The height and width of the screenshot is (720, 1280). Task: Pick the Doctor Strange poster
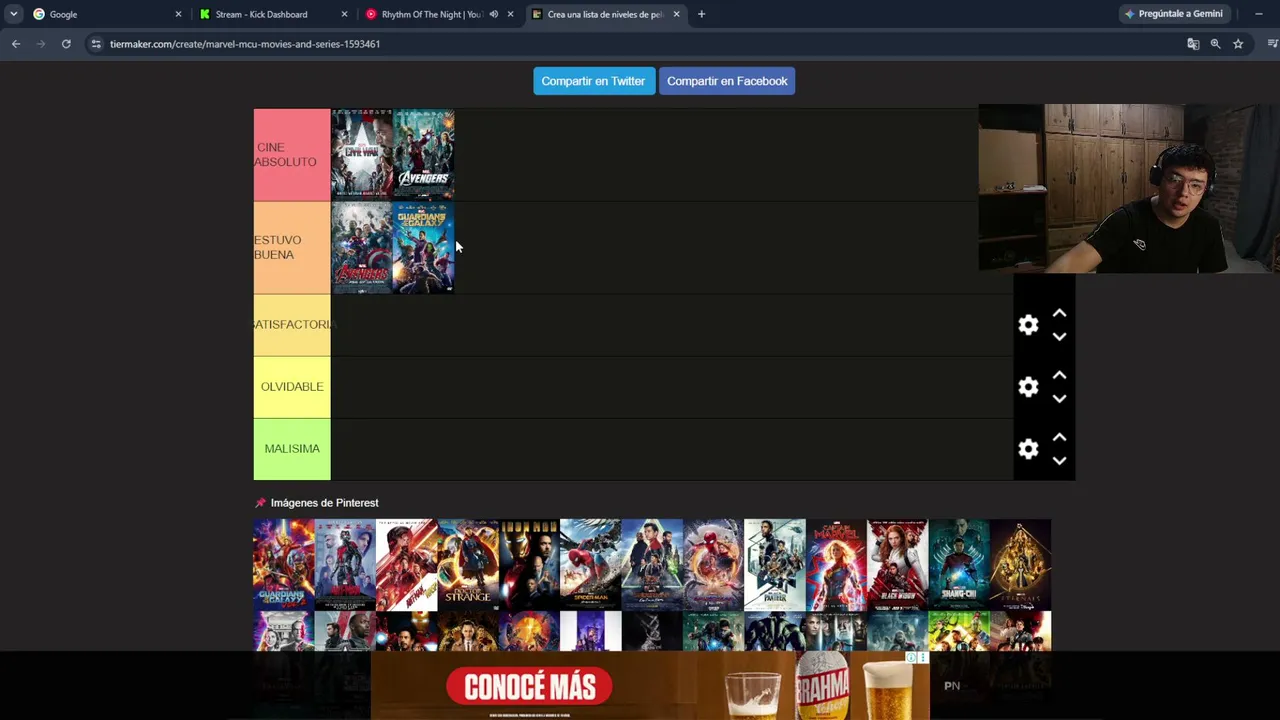tap(468, 565)
